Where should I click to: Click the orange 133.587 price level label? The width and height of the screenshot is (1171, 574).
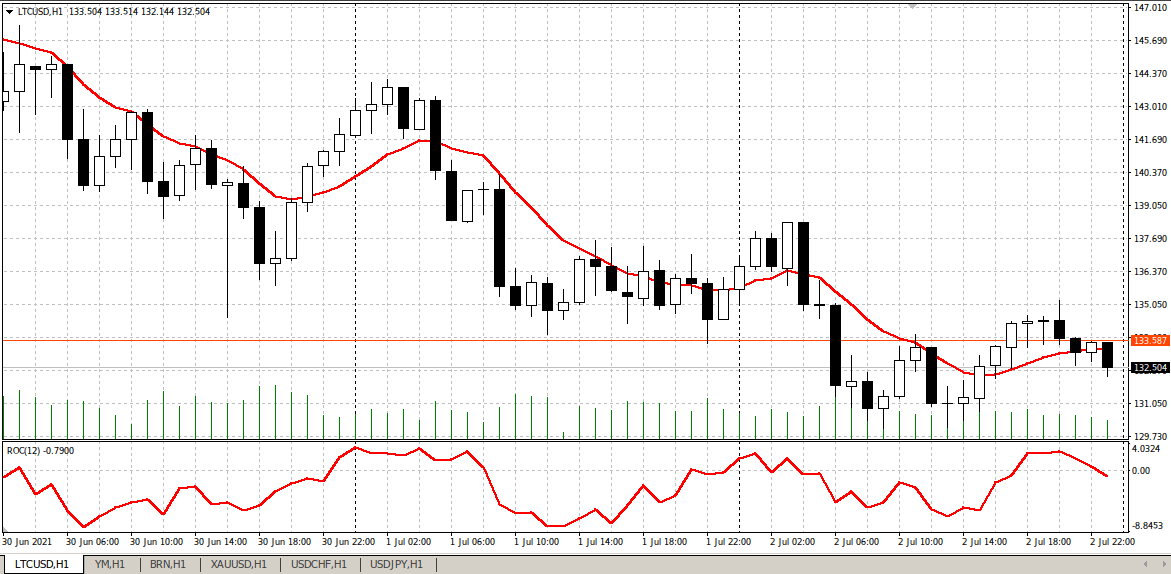1149,340
